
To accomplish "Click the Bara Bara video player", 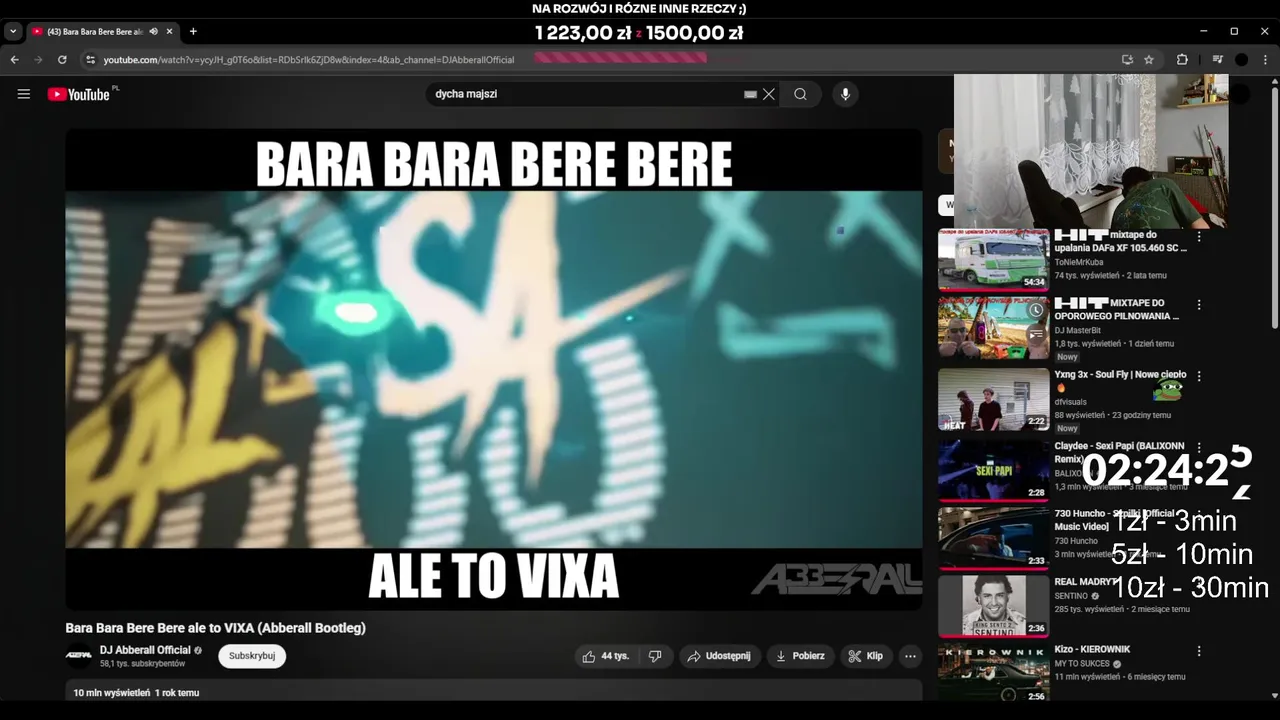I will (494, 369).
